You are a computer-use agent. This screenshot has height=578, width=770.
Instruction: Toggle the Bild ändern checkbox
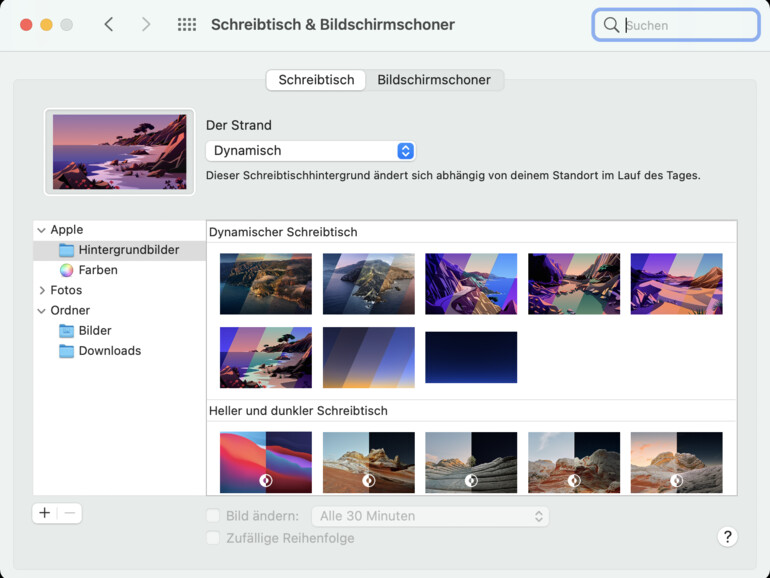213,516
